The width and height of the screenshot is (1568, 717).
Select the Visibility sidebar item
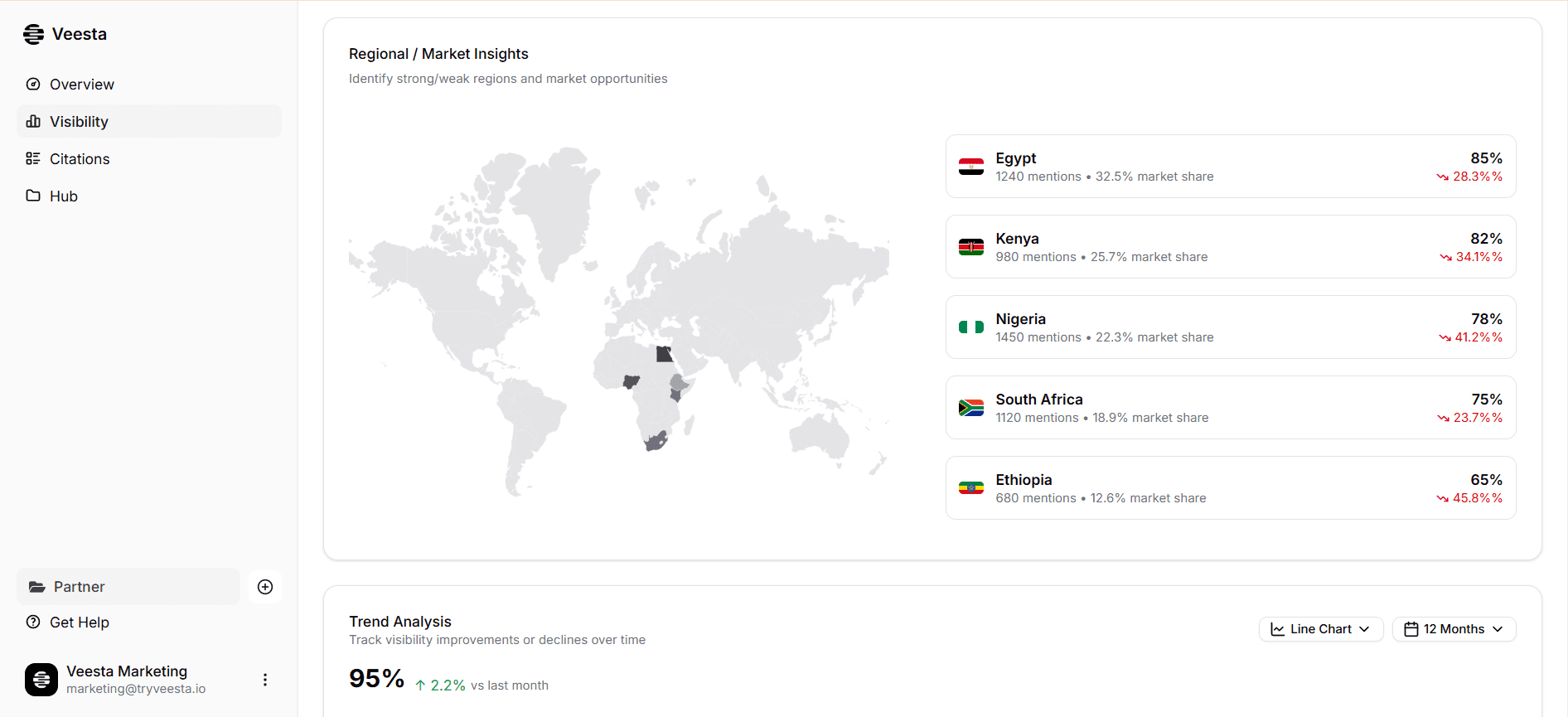[79, 122]
